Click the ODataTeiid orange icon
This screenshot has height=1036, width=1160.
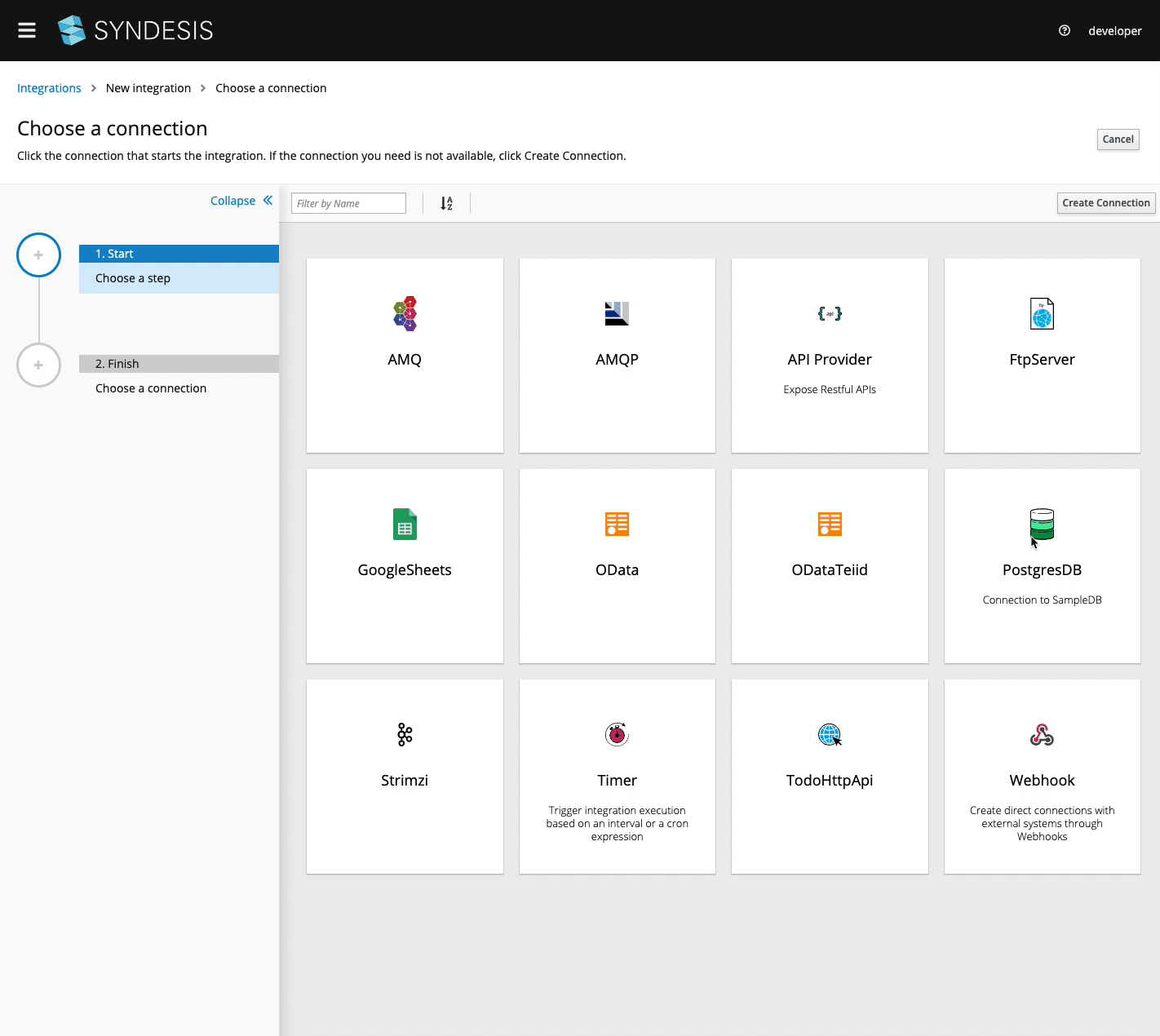pyautogui.click(x=830, y=525)
